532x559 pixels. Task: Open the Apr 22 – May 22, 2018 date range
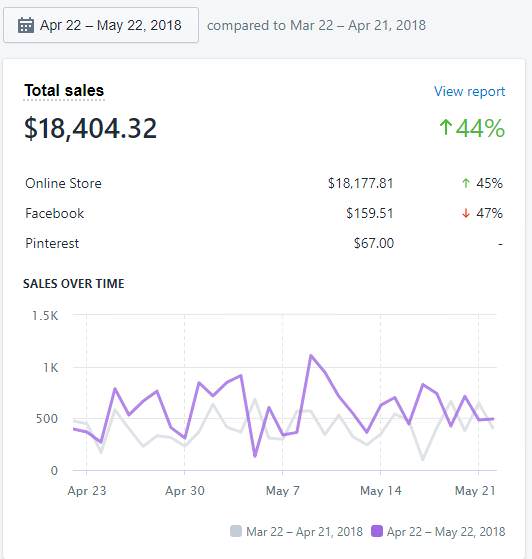101,25
